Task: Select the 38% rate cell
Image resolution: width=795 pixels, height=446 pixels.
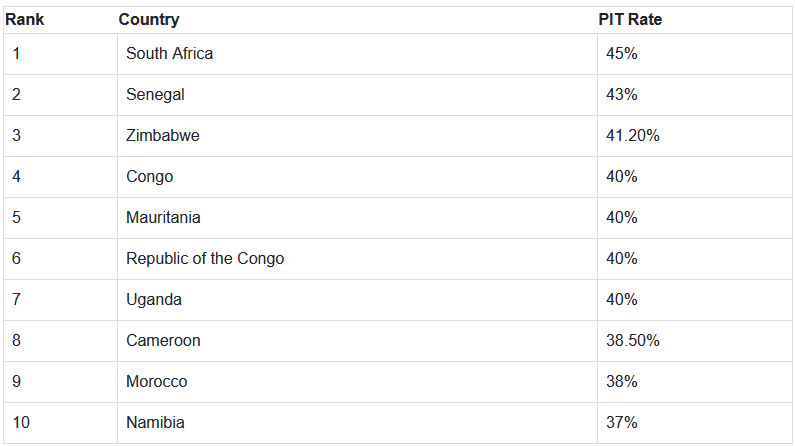Action: pos(622,381)
